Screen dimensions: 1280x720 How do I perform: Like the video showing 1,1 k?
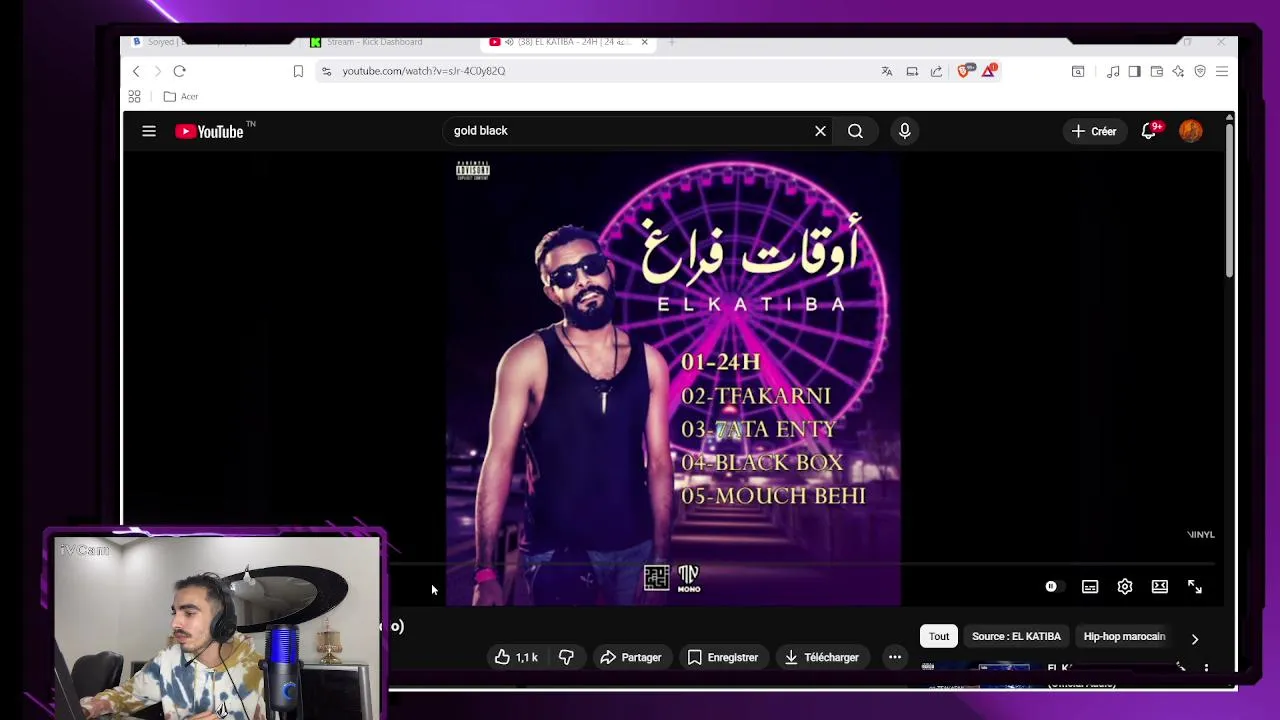point(516,657)
